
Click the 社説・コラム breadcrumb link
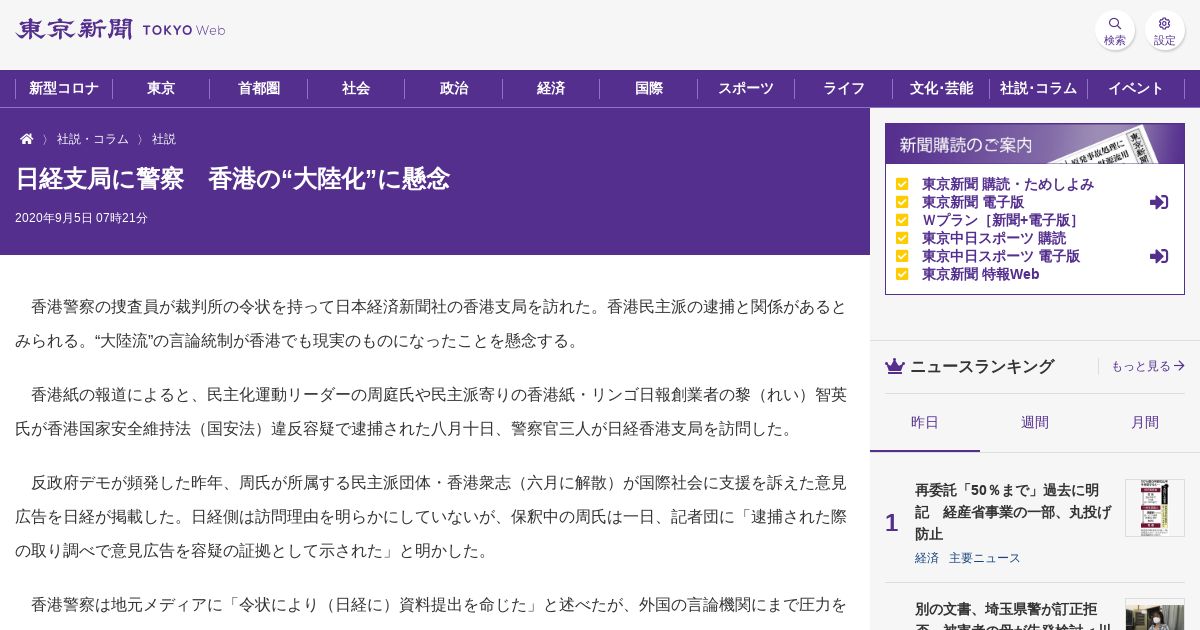(93, 139)
